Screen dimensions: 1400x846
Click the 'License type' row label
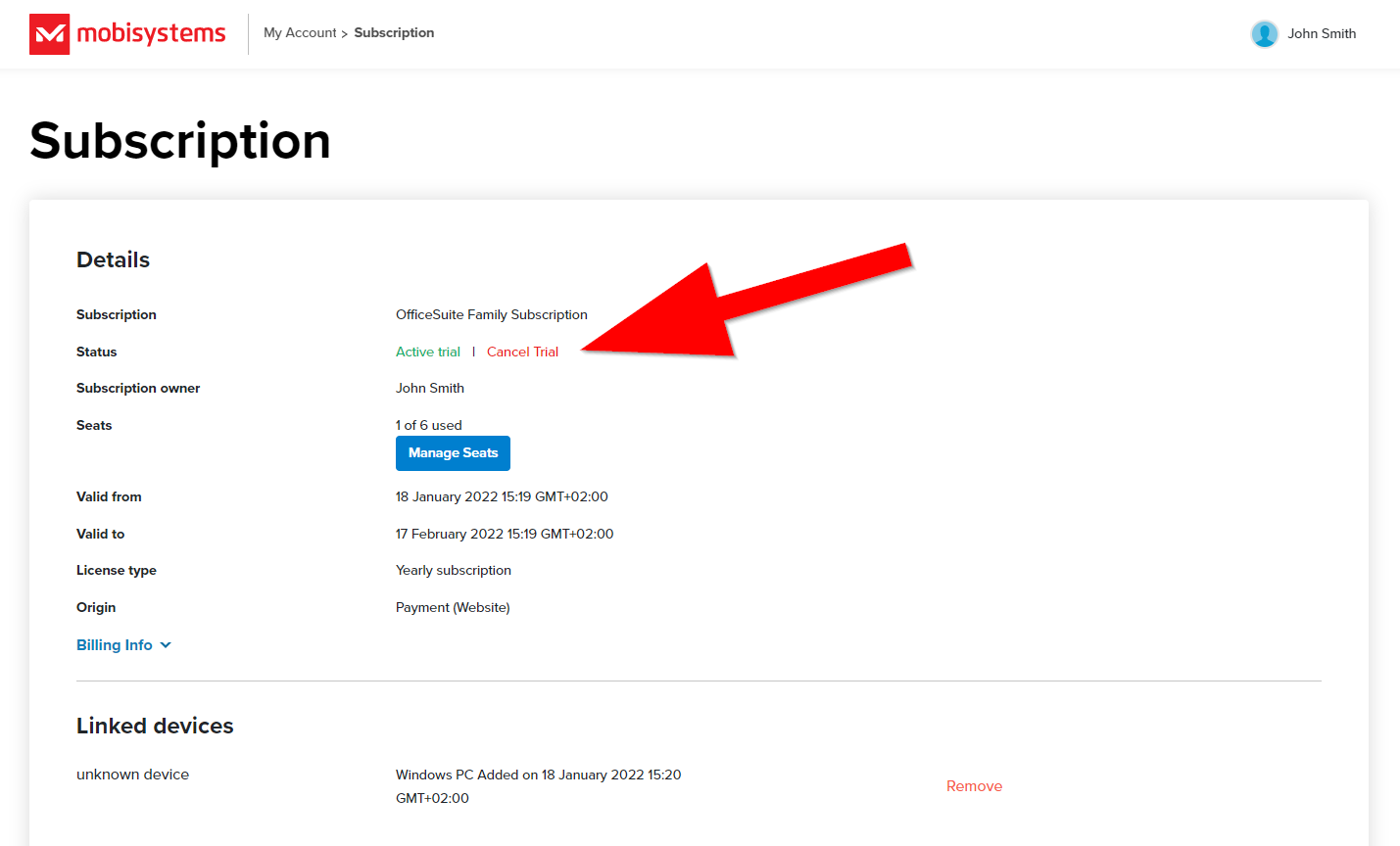pyautogui.click(x=117, y=570)
